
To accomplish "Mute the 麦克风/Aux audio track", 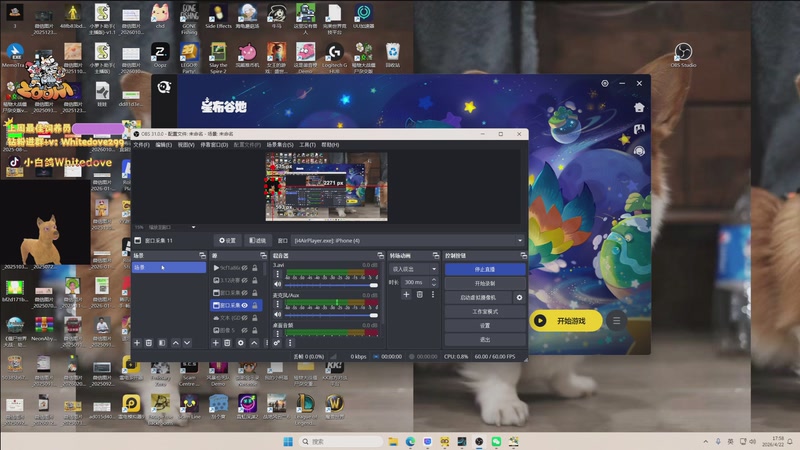I will coord(278,314).
